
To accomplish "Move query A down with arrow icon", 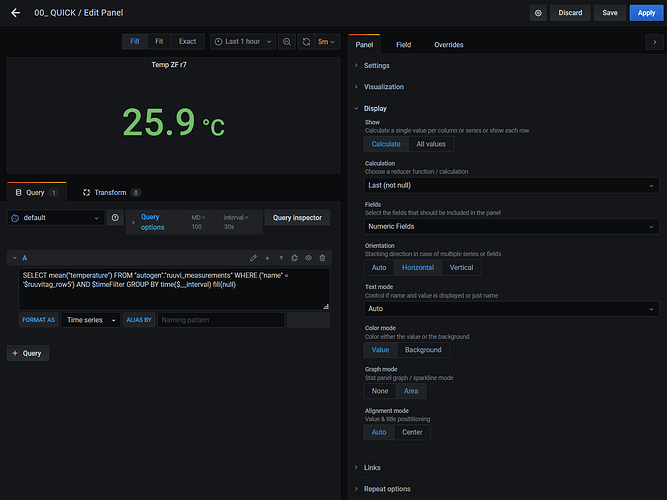I will pos(267,258).
